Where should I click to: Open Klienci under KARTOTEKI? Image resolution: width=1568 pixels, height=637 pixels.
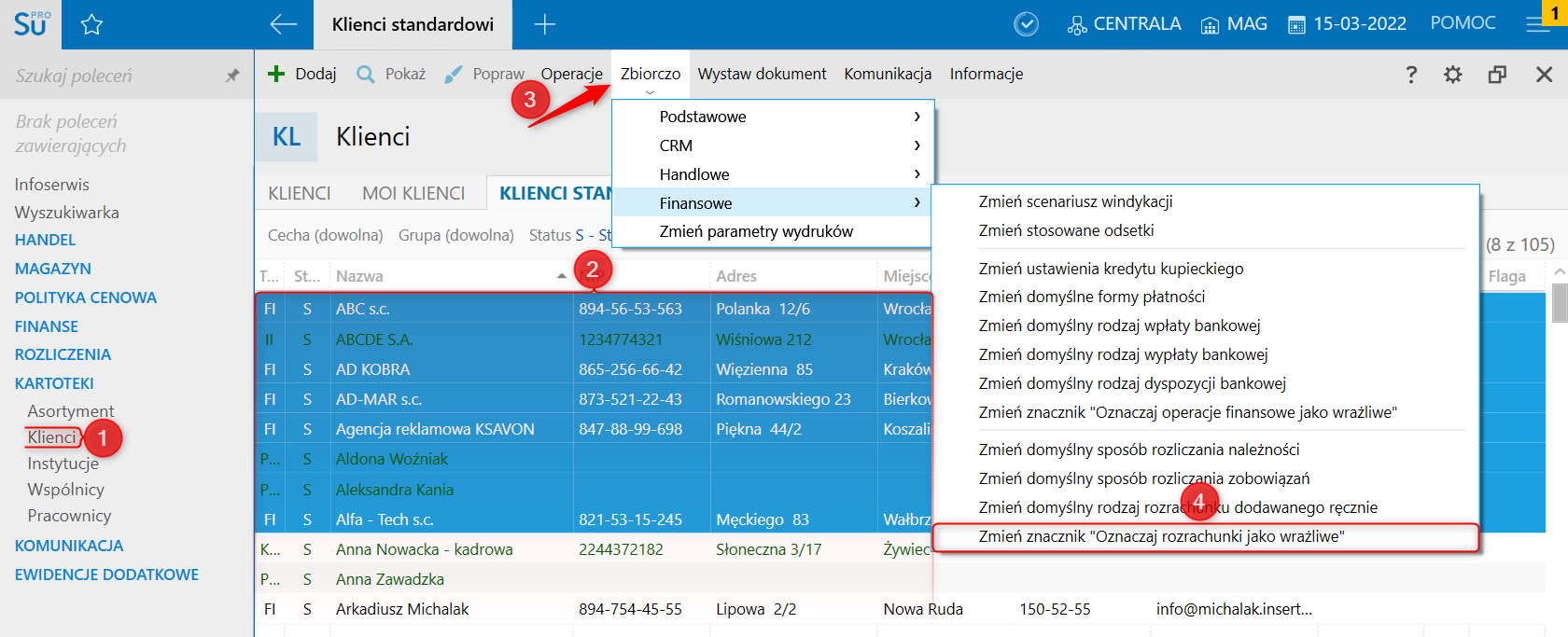pos(51,437)
